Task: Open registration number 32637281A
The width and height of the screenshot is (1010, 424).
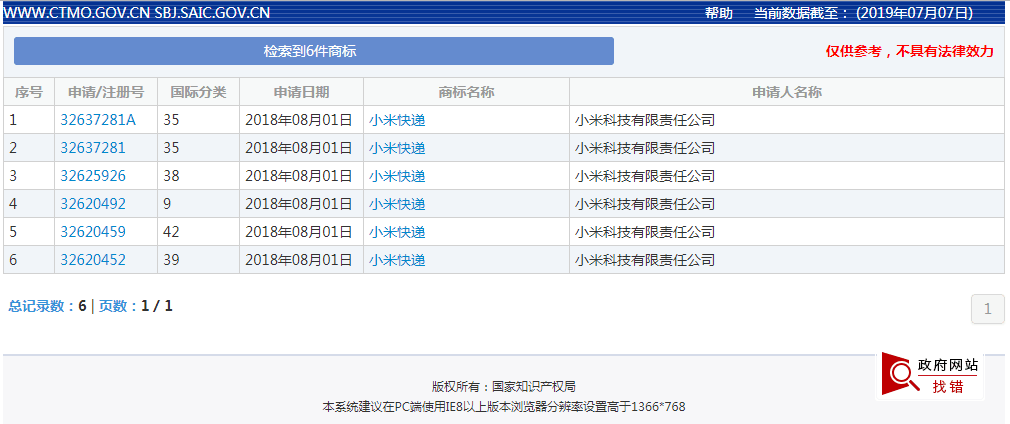Action: pyautogui.click(x=99, y=120)
